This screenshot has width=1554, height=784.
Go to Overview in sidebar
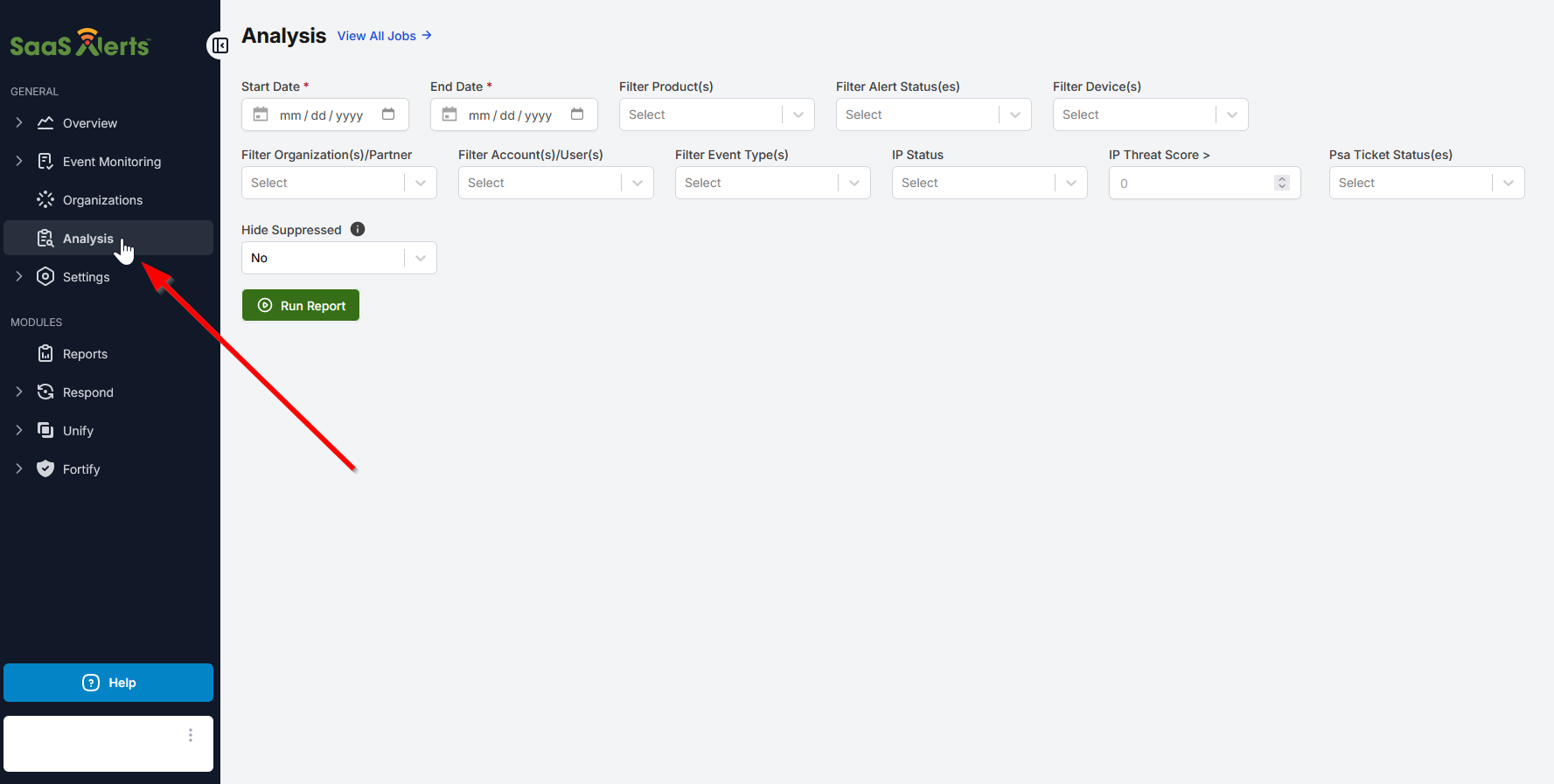click(108, 123)
